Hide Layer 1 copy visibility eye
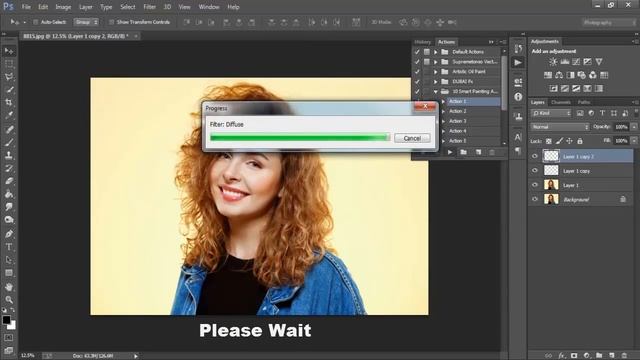Screen dimensions: 640x360 [x=535, y=171]
